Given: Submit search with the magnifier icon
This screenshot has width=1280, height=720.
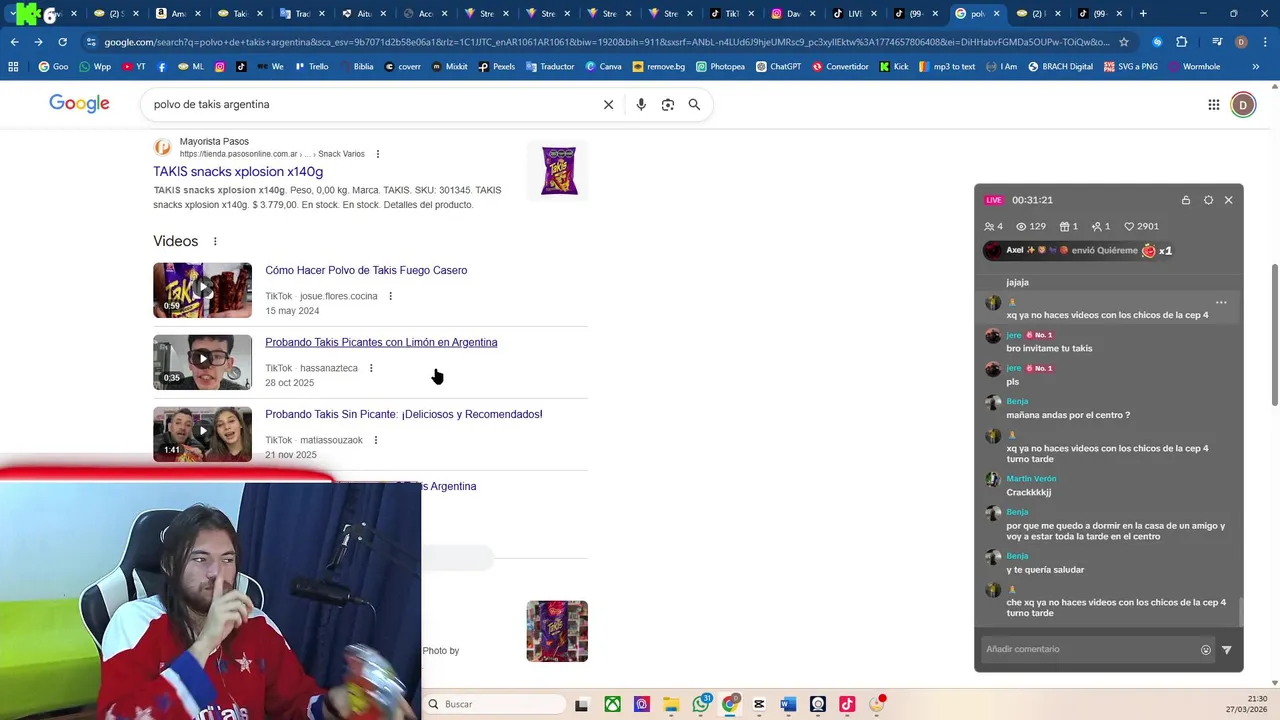Looking at the screenshot, I should [x=694, y=104].
